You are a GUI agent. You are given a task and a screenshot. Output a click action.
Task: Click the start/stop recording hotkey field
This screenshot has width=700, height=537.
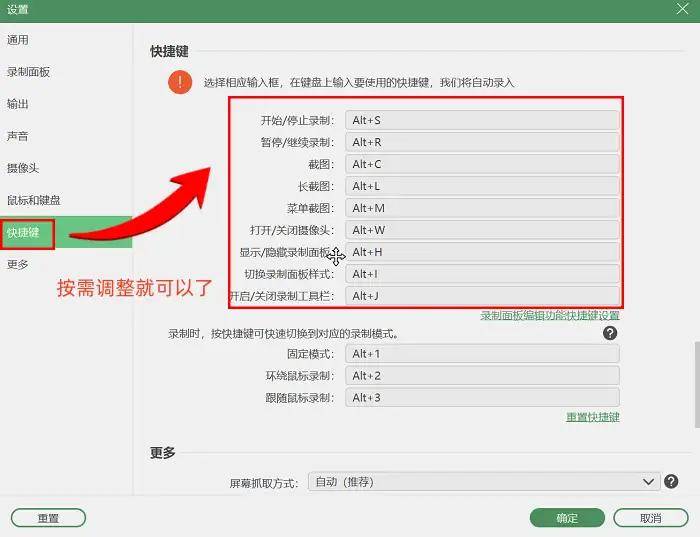click(x=482, y=120)
